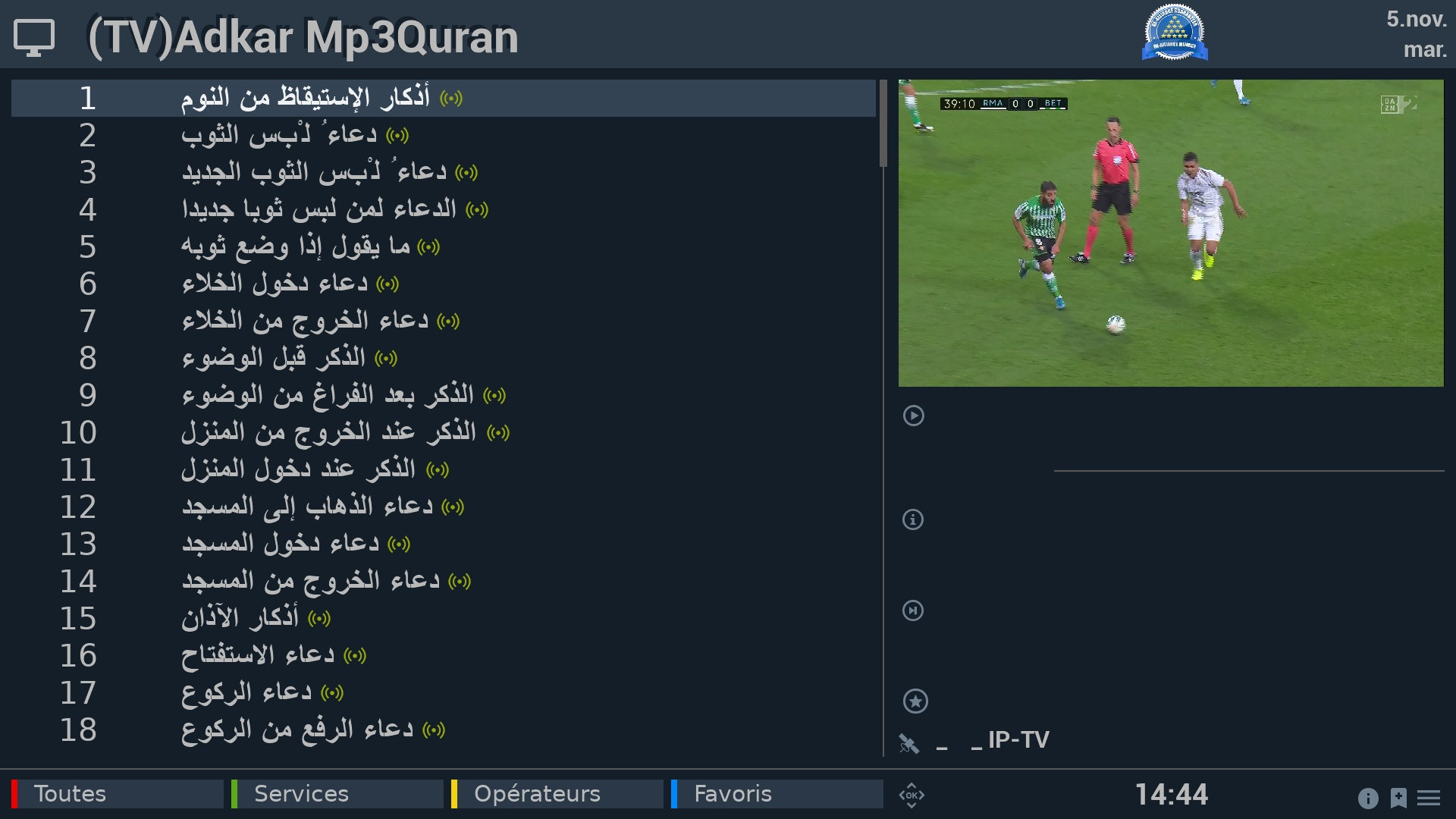
Task: Click the info circle icon in side panel
Action: coord(913,519)
